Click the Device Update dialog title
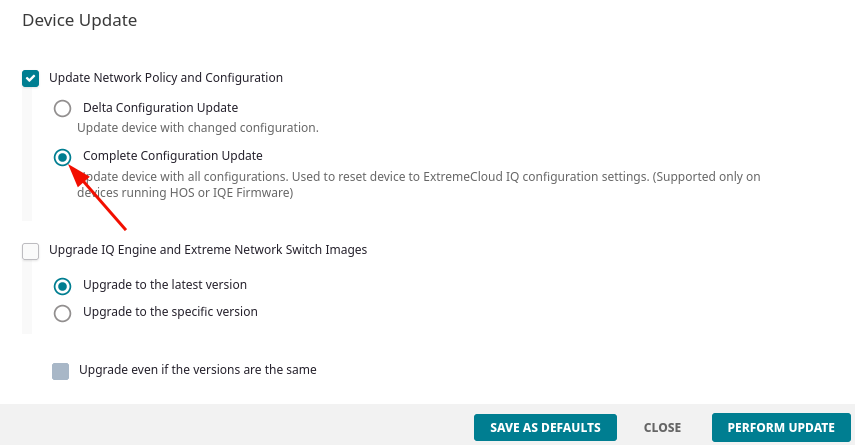Viewport: 855px width, 445px height. coord(79,20)
